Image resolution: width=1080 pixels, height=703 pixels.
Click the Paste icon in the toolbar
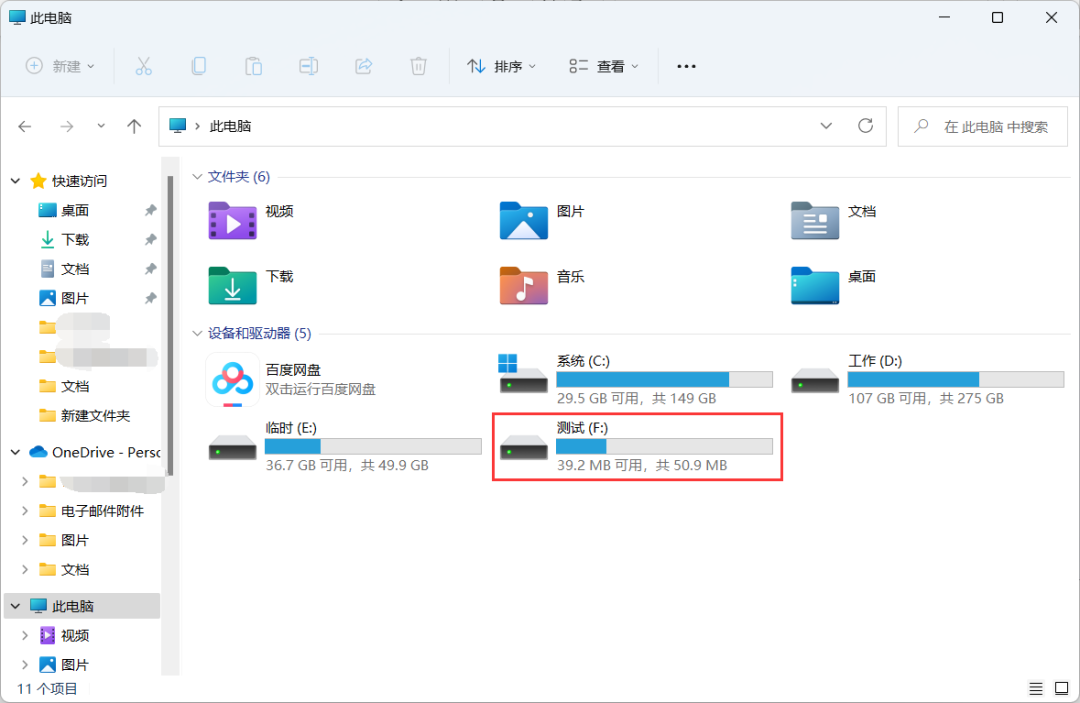[253, 66]
